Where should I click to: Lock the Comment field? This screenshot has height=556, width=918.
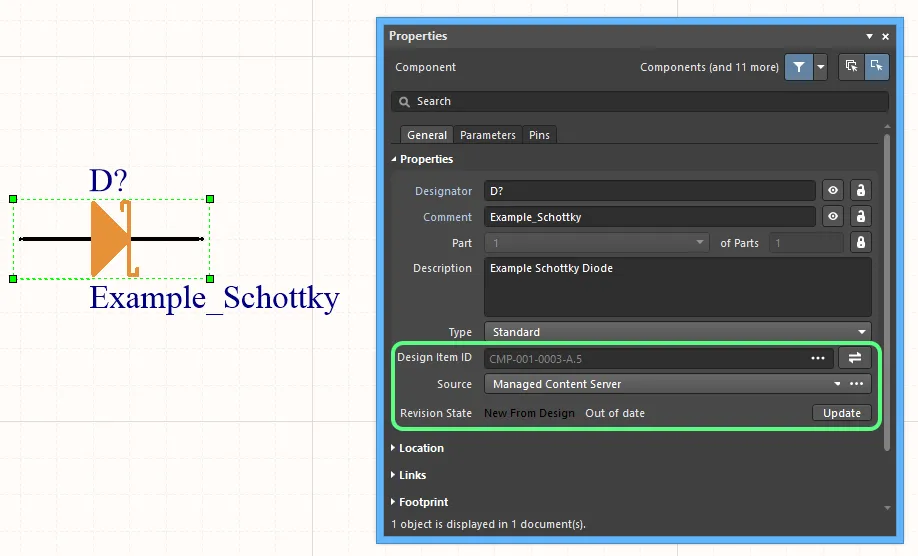tap(861, 217)
